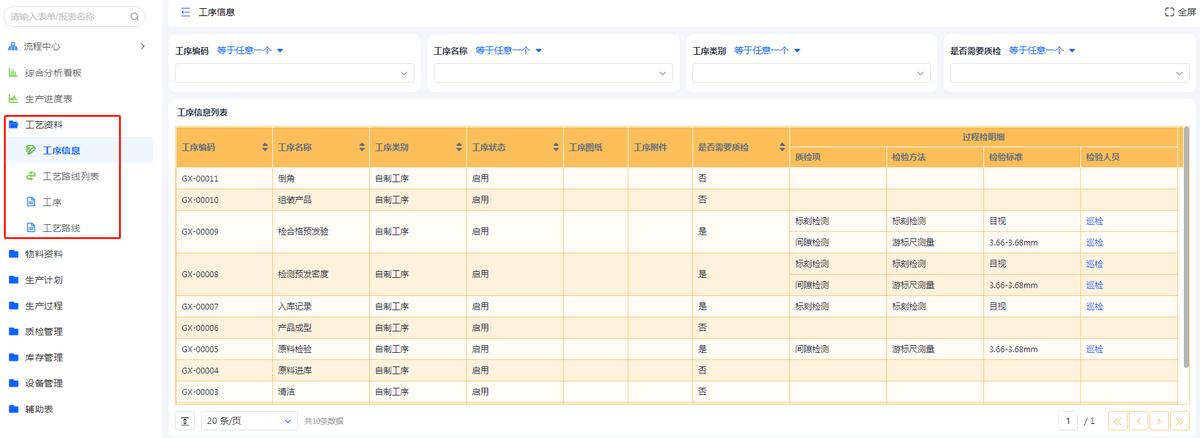Sort table by 工序名称 column

(x=362, y=147)
